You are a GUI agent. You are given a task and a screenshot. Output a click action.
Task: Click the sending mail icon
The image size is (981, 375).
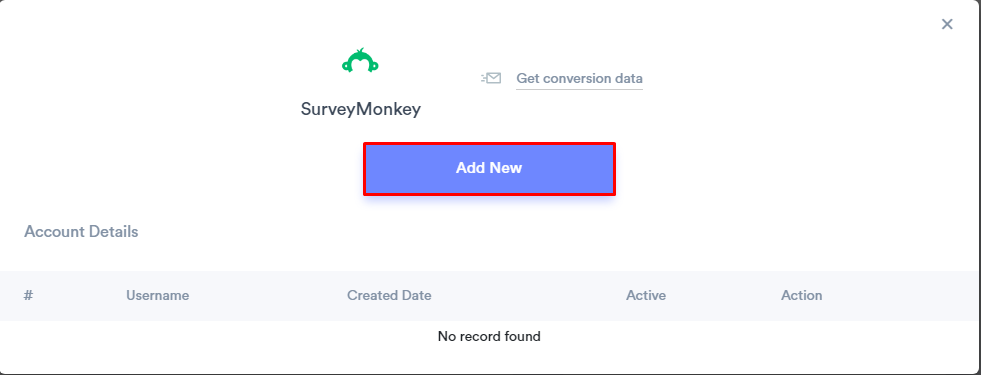tap(491, 78)
